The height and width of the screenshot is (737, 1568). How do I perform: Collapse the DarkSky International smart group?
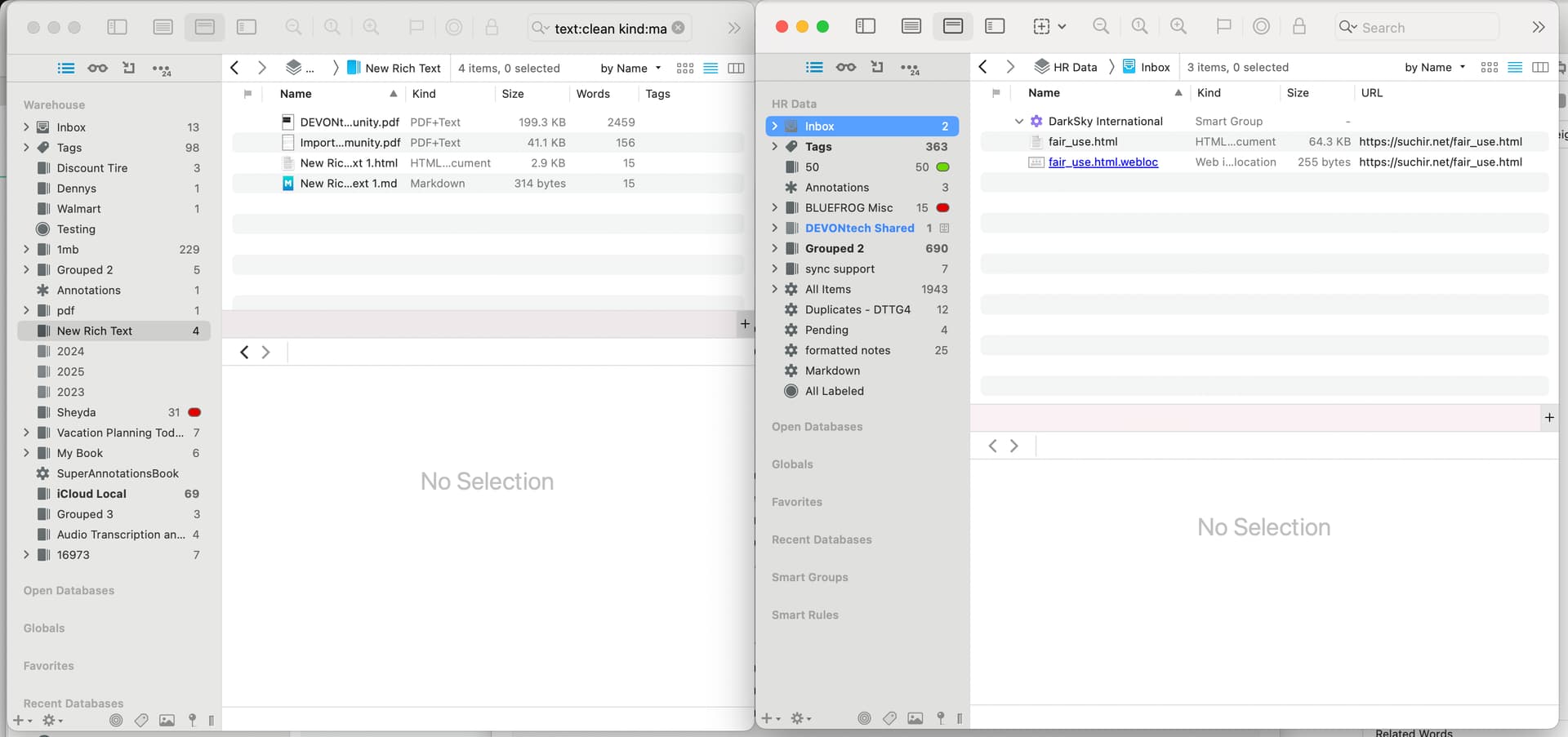(1018, 122)
